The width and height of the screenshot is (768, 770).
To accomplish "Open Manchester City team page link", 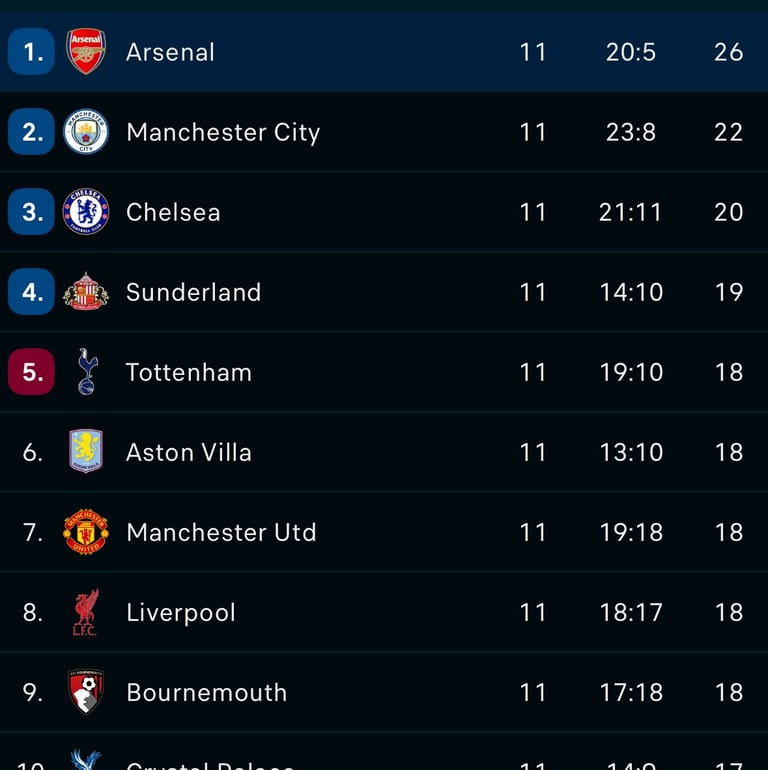I will coord(223,132).
